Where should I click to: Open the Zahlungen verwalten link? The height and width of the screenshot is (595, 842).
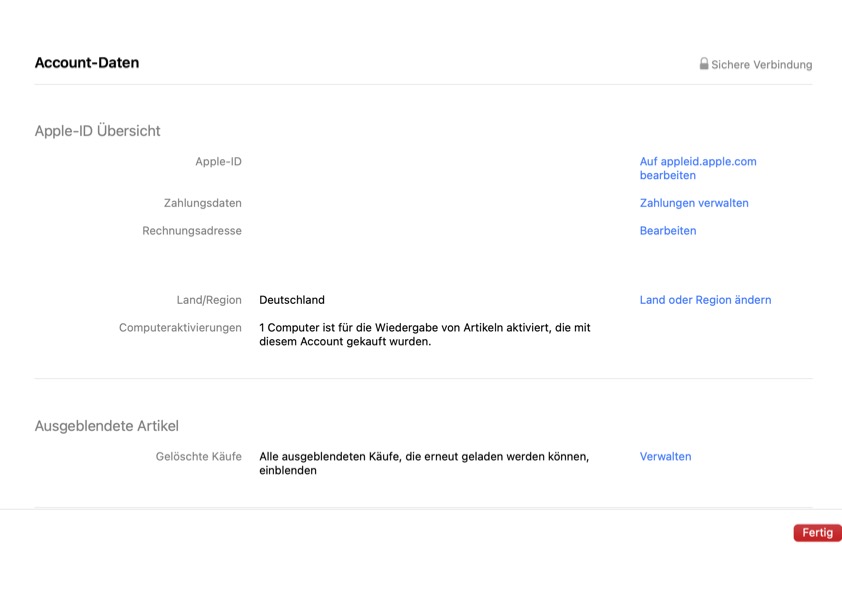tap(694, 203)
